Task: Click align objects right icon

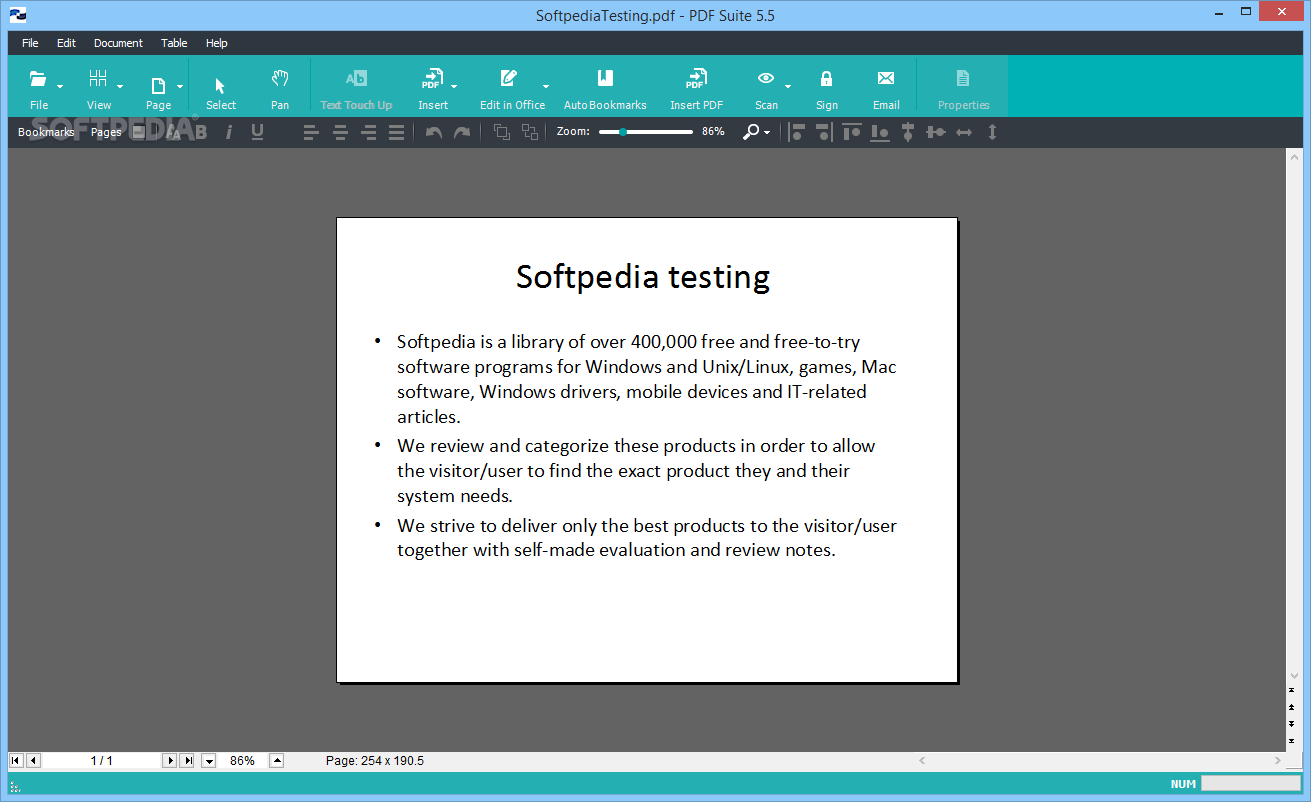Action: coord(823,132)
